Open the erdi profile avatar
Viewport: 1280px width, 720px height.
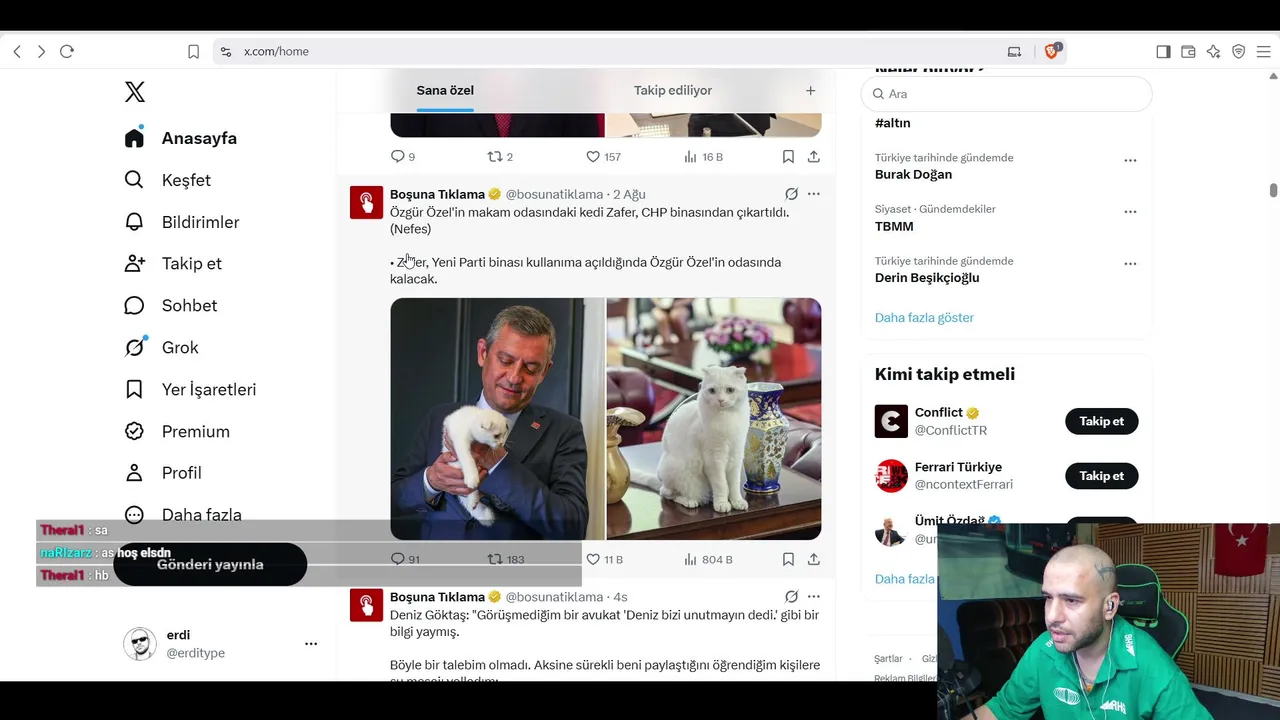coord(140,644)
